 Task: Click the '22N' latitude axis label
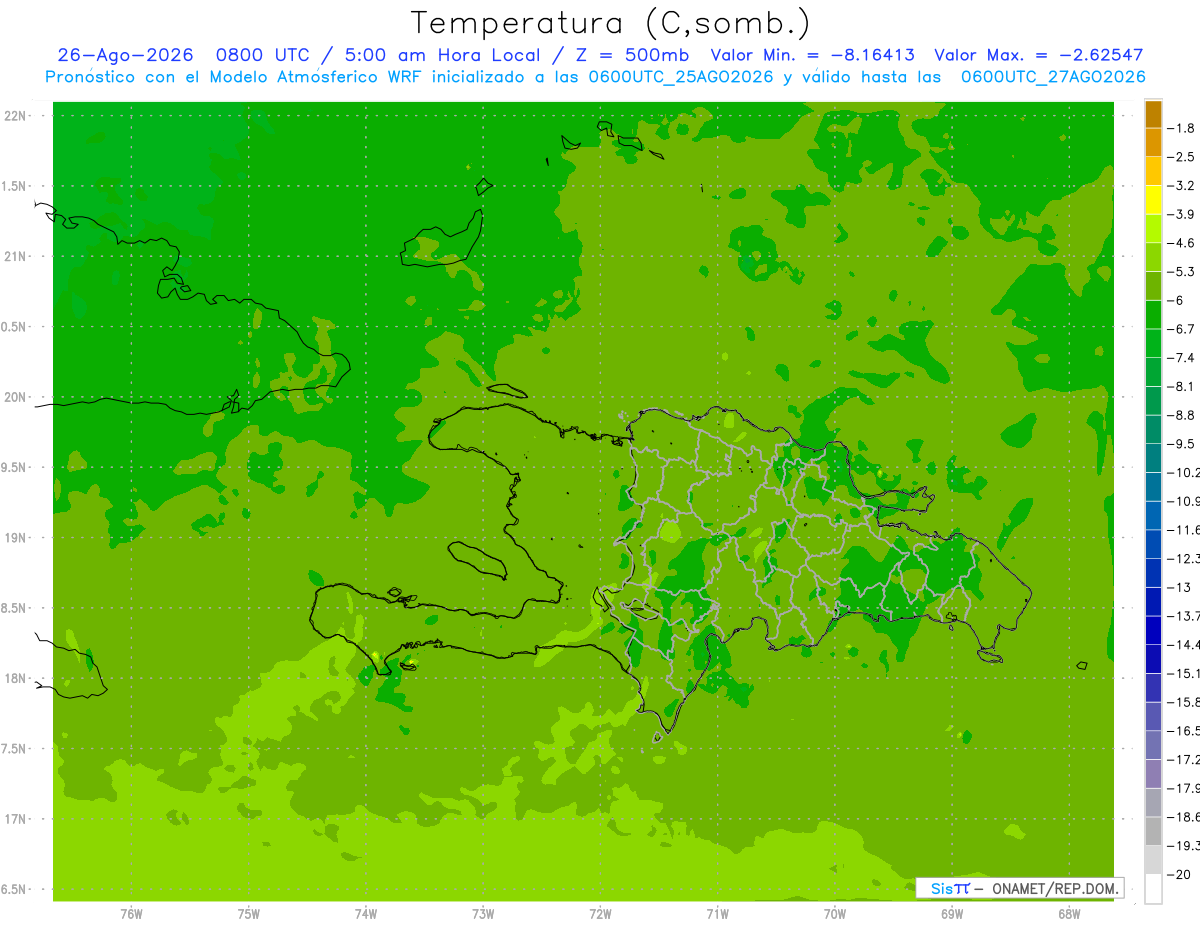(16, 116)
